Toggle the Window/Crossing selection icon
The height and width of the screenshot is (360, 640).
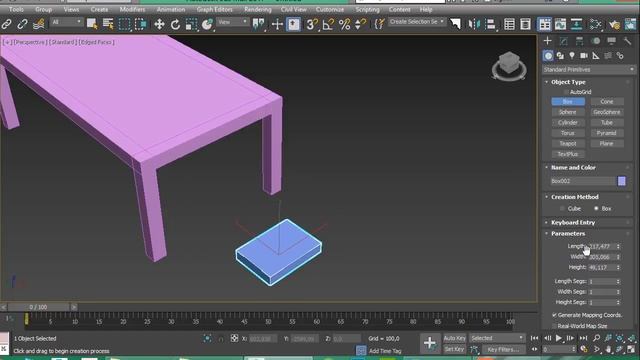point(140,24)
